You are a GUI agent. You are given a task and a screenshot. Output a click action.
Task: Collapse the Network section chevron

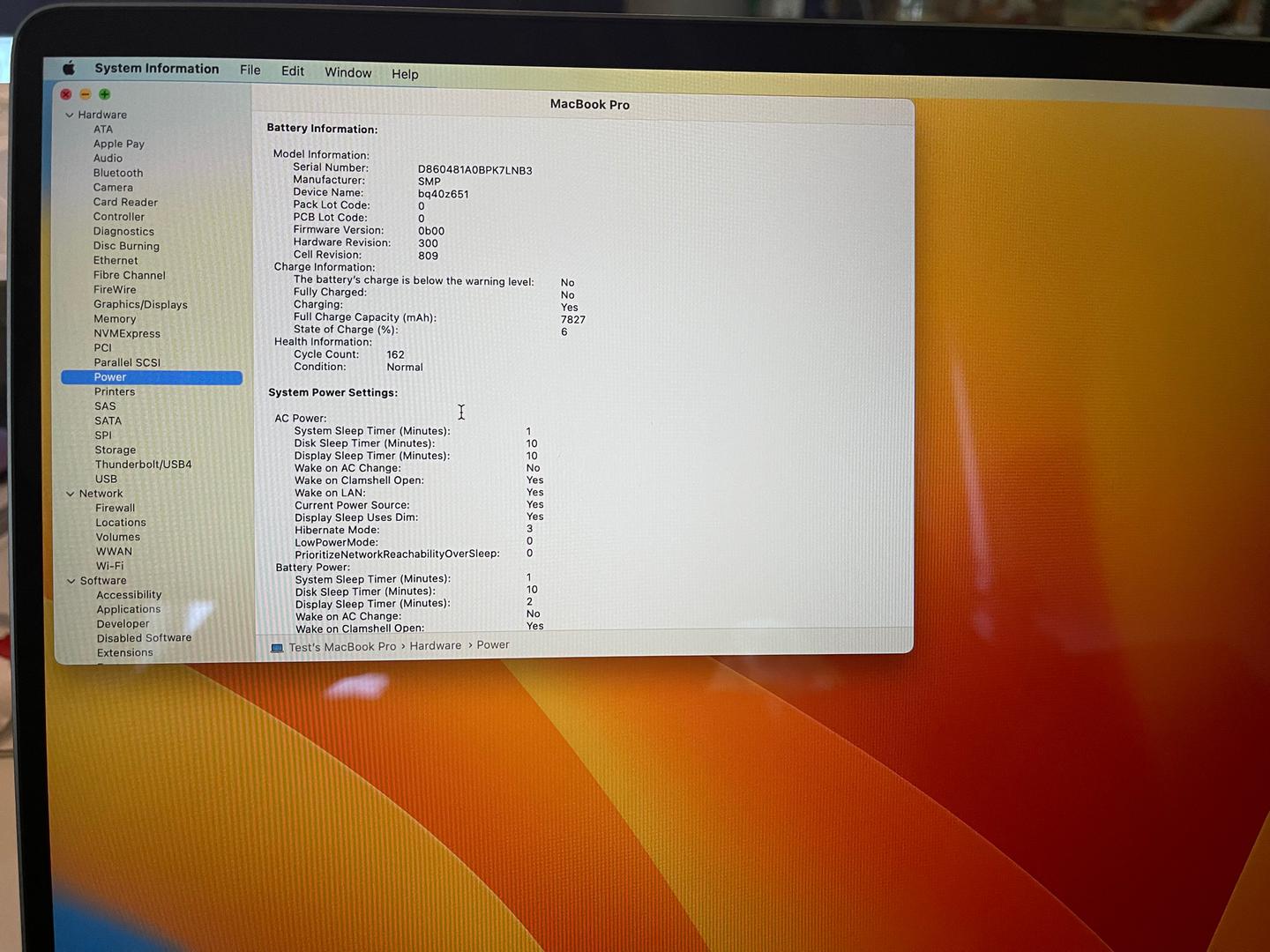pos(71,494)
